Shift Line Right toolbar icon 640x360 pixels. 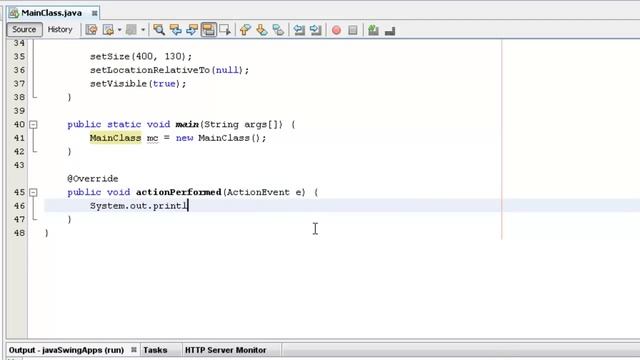[x=316, y=30]
